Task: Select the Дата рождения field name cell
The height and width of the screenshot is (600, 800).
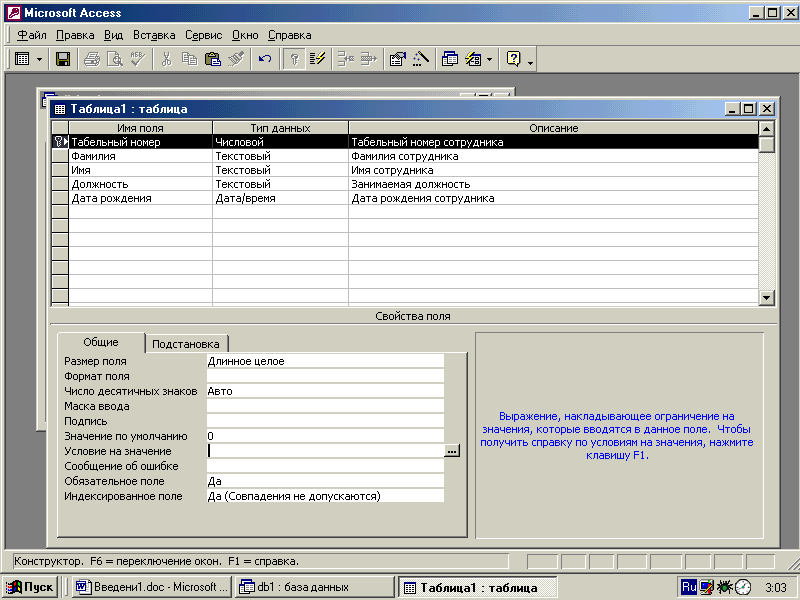Action: point(140,198)
